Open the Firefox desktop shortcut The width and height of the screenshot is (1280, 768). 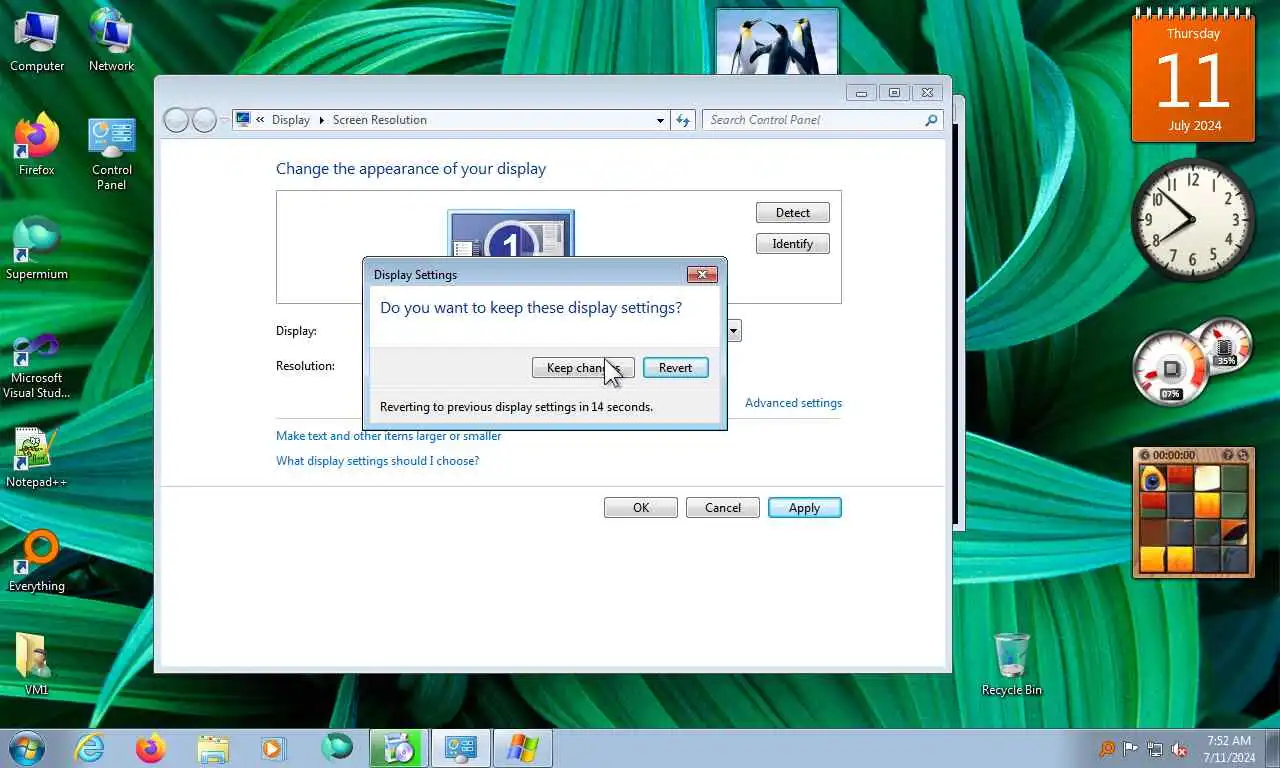pos(37,144)
